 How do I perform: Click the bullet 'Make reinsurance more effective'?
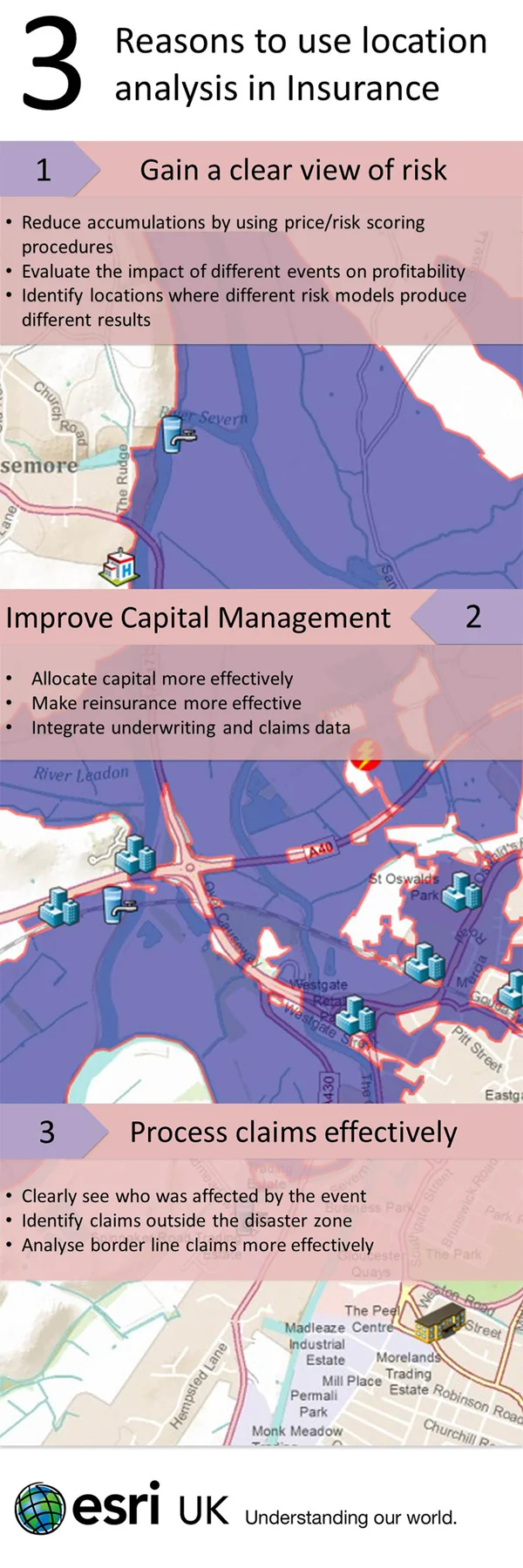coord(166,703)
